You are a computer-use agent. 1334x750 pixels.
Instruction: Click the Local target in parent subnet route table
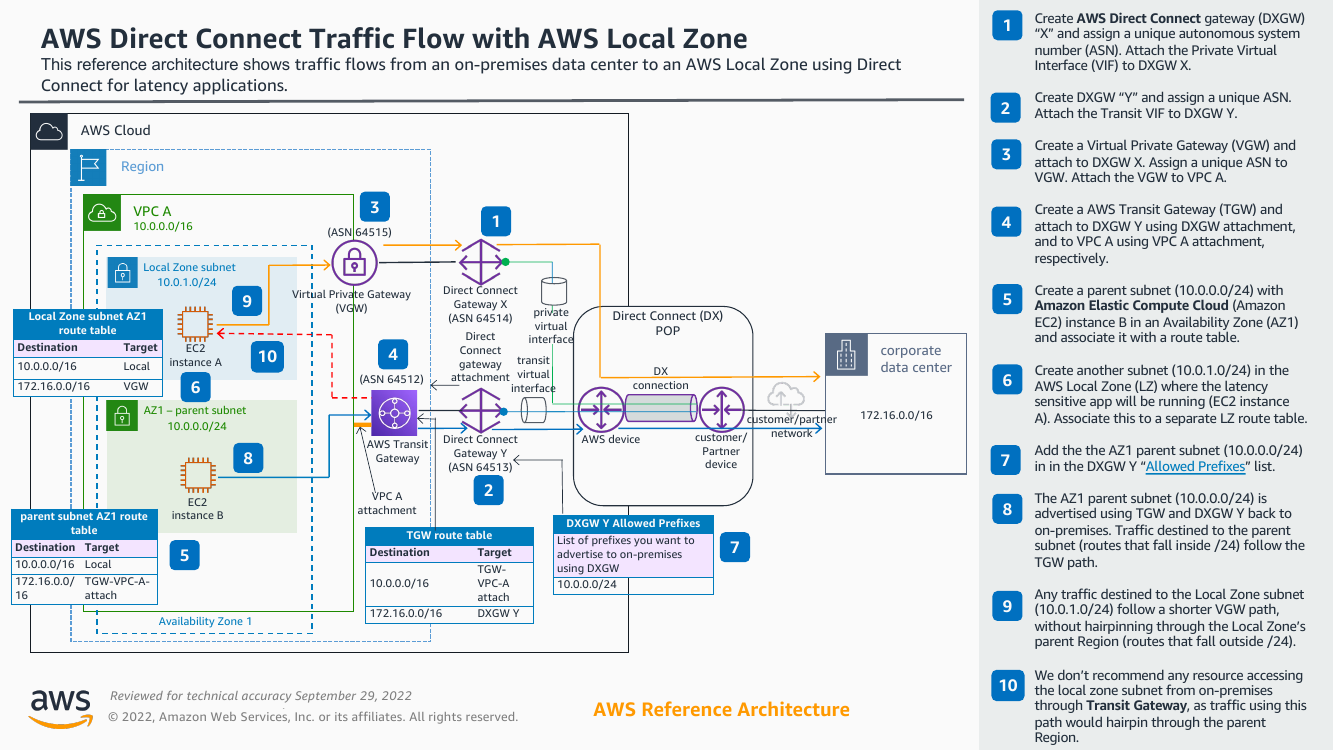click(98, 565)
